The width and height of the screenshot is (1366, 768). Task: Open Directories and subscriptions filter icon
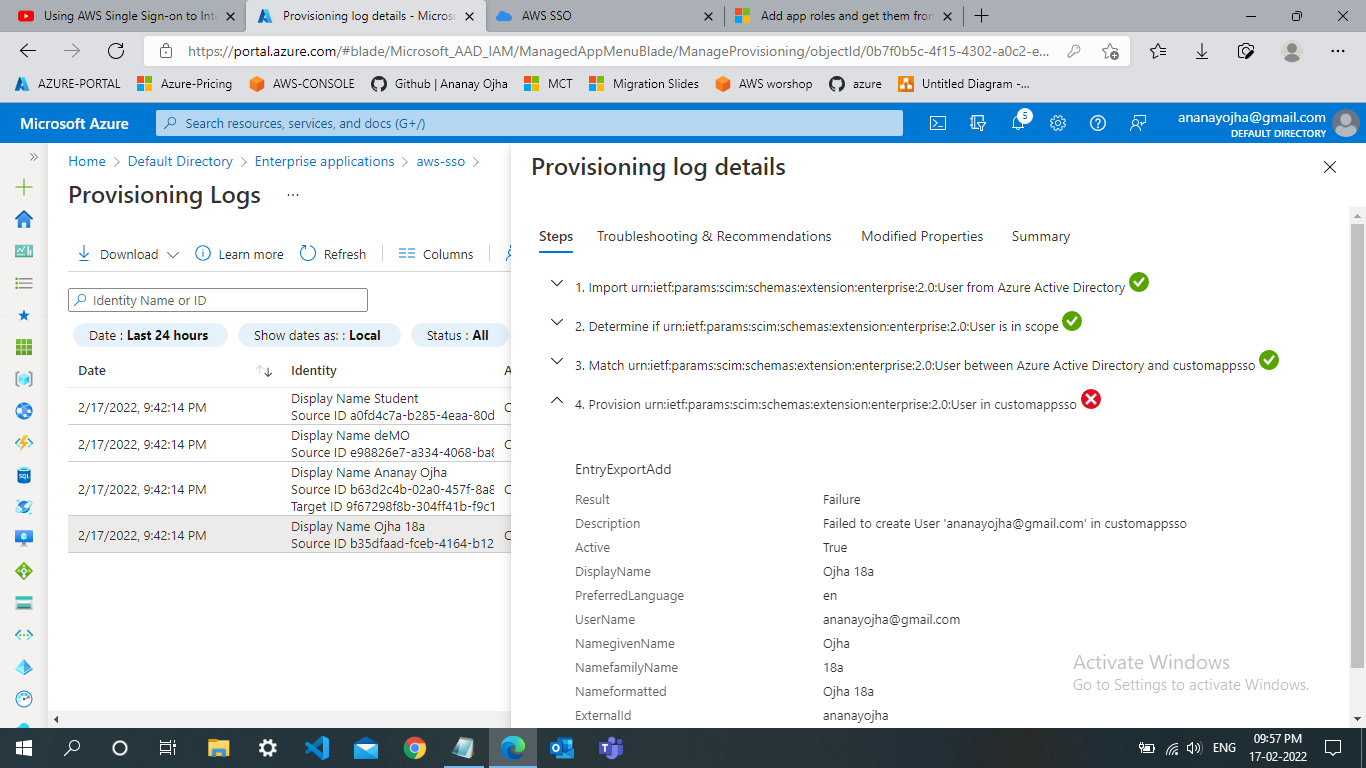(x=978, y=123)
